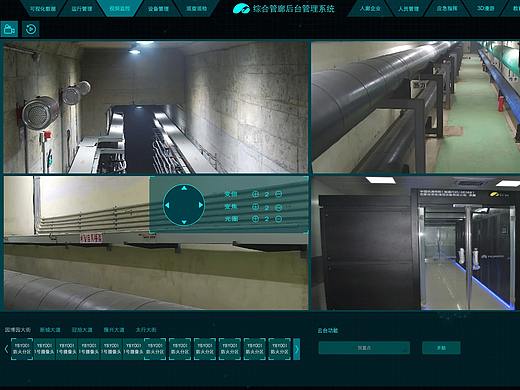Switch to 设备管理 tab
Screen dimensions: 520x390
[158, 9]
